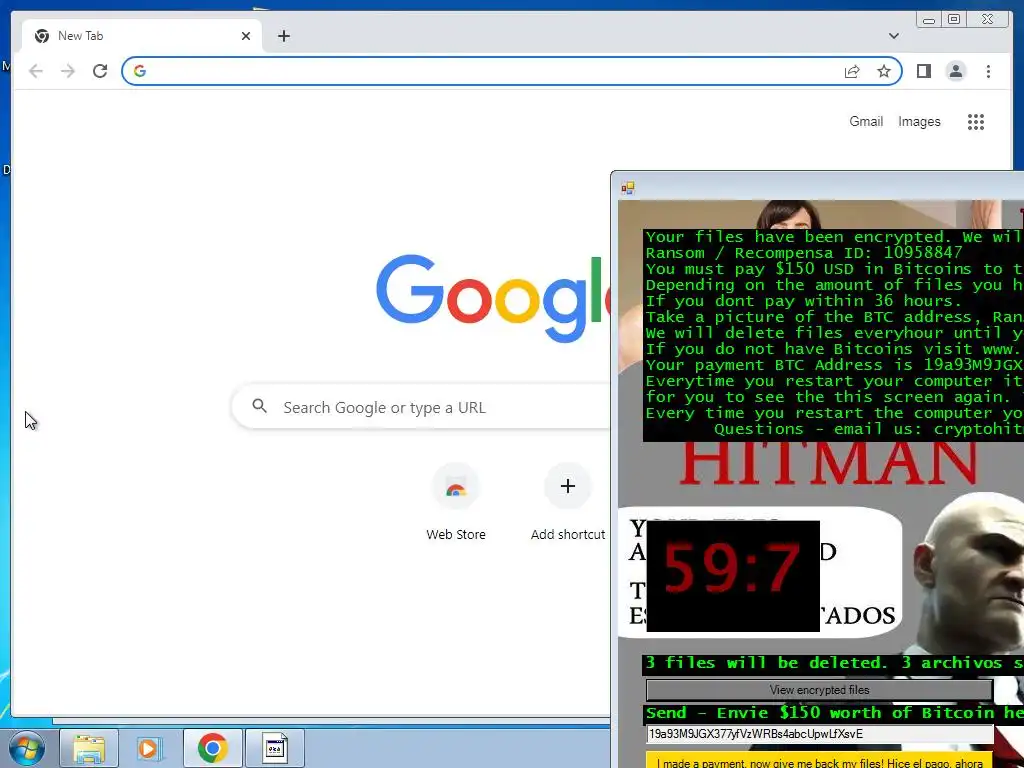The image size is (1024, 768).
Task: Open Chrome's side panel
Action: click(x=923, y=71)
